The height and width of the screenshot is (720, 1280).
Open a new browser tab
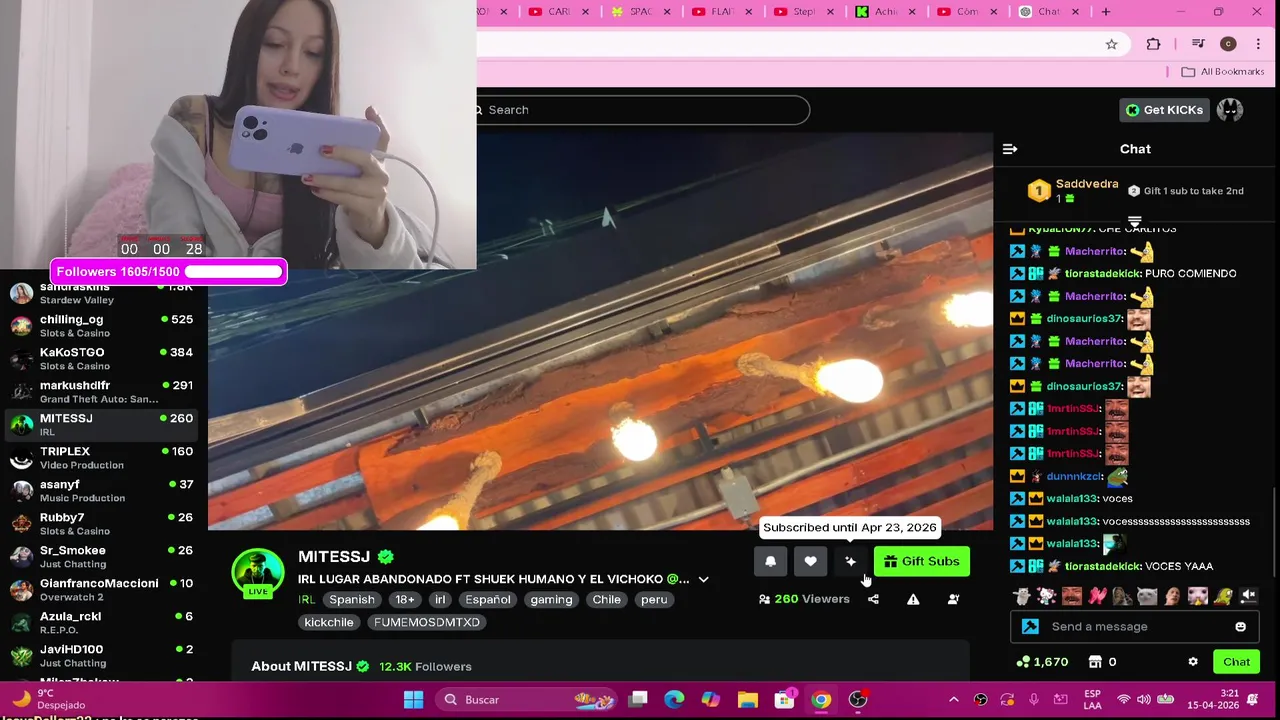tap(1106, 12)
